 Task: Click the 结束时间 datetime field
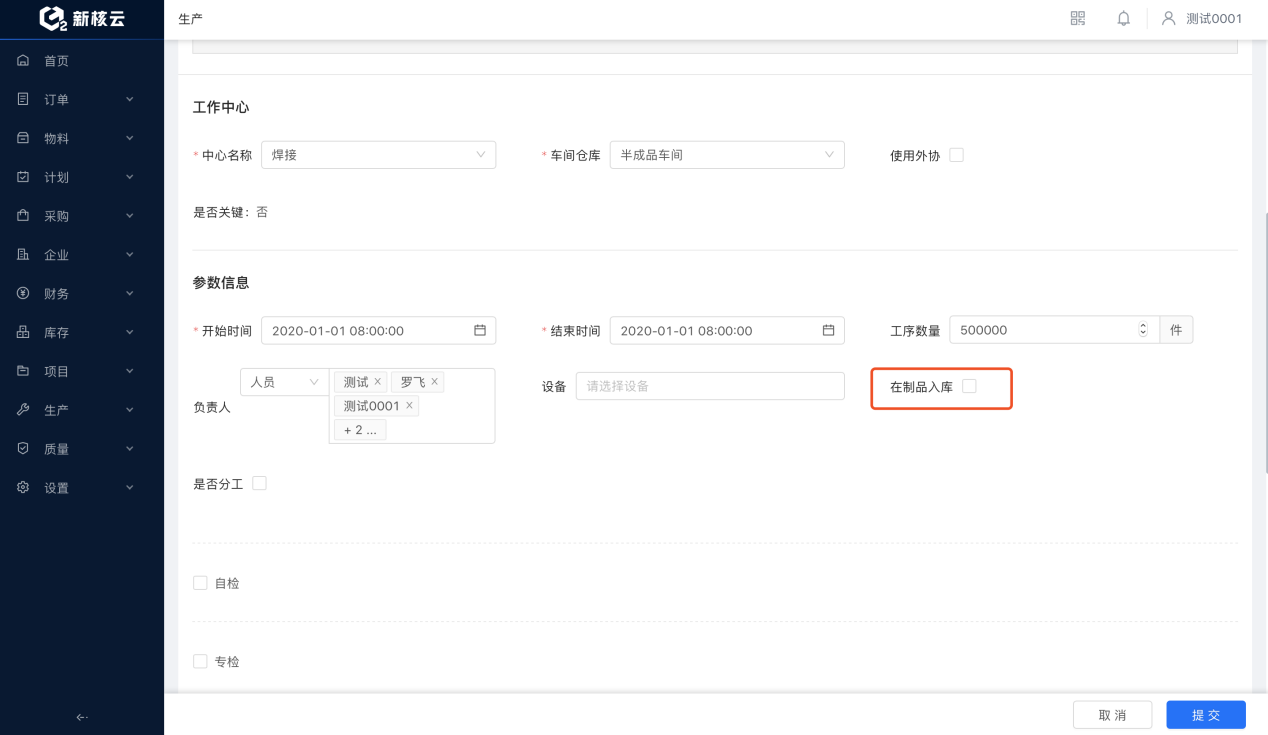pyautogui.click(x=727, y=330)
